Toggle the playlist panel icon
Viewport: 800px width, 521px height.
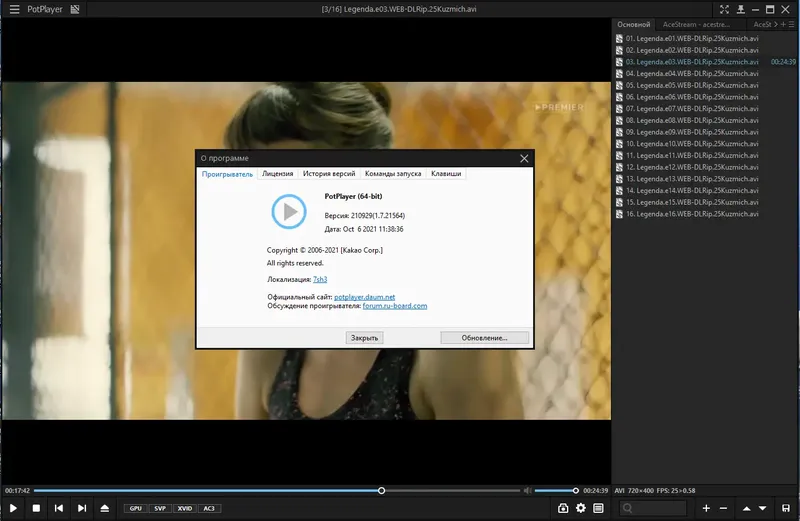[598, 508]
